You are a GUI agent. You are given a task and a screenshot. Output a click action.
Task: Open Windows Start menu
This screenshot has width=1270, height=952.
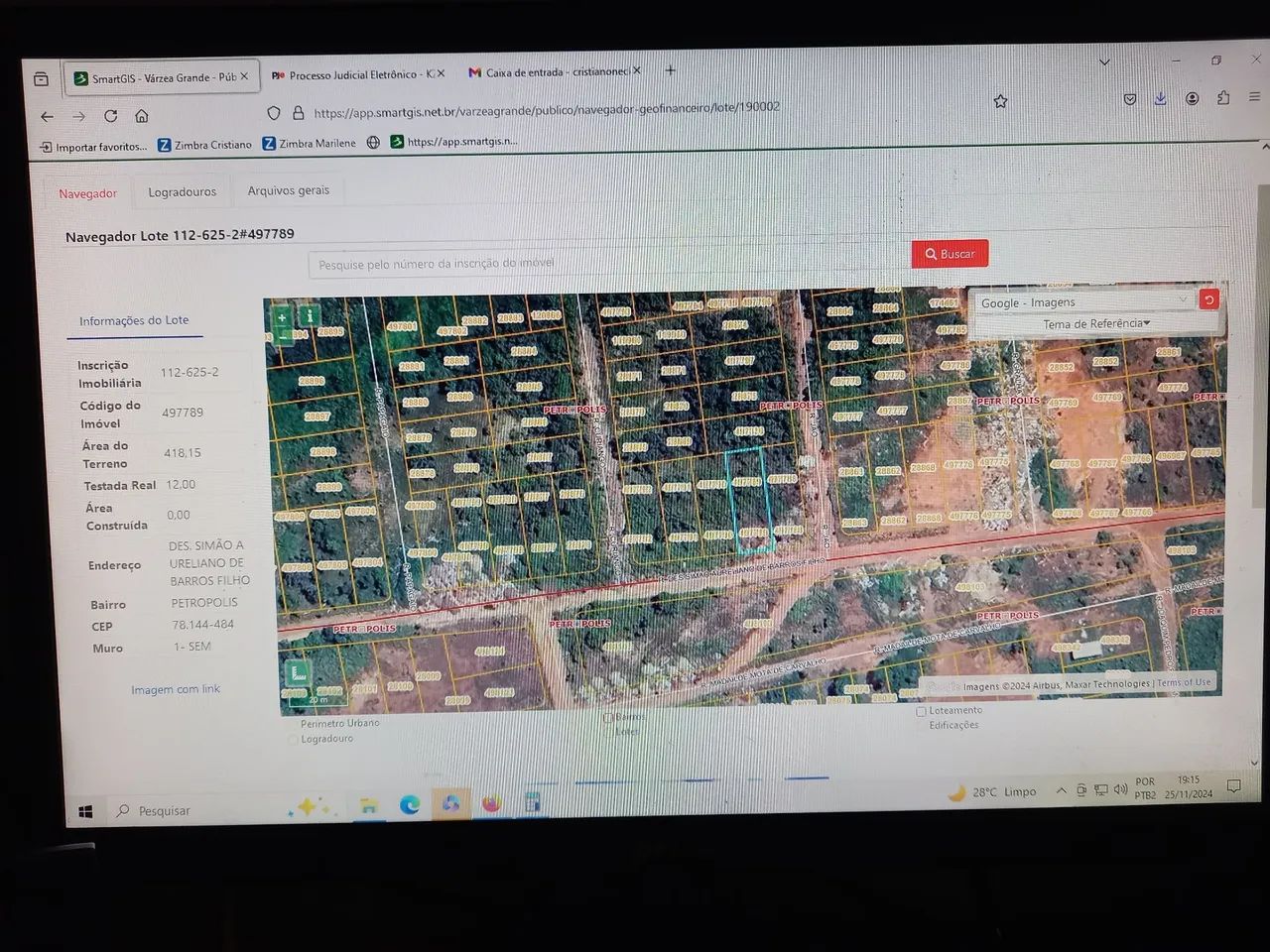(85, 811)
